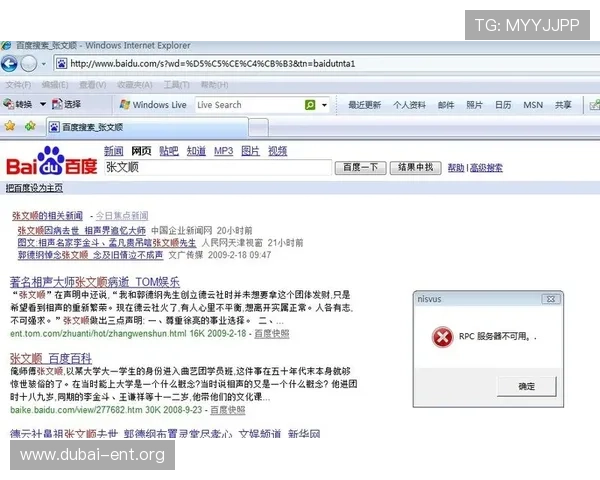Click the 百度一下 search button
The height and width of the screenshot is (480, 600).
click(x=360, y=168)
